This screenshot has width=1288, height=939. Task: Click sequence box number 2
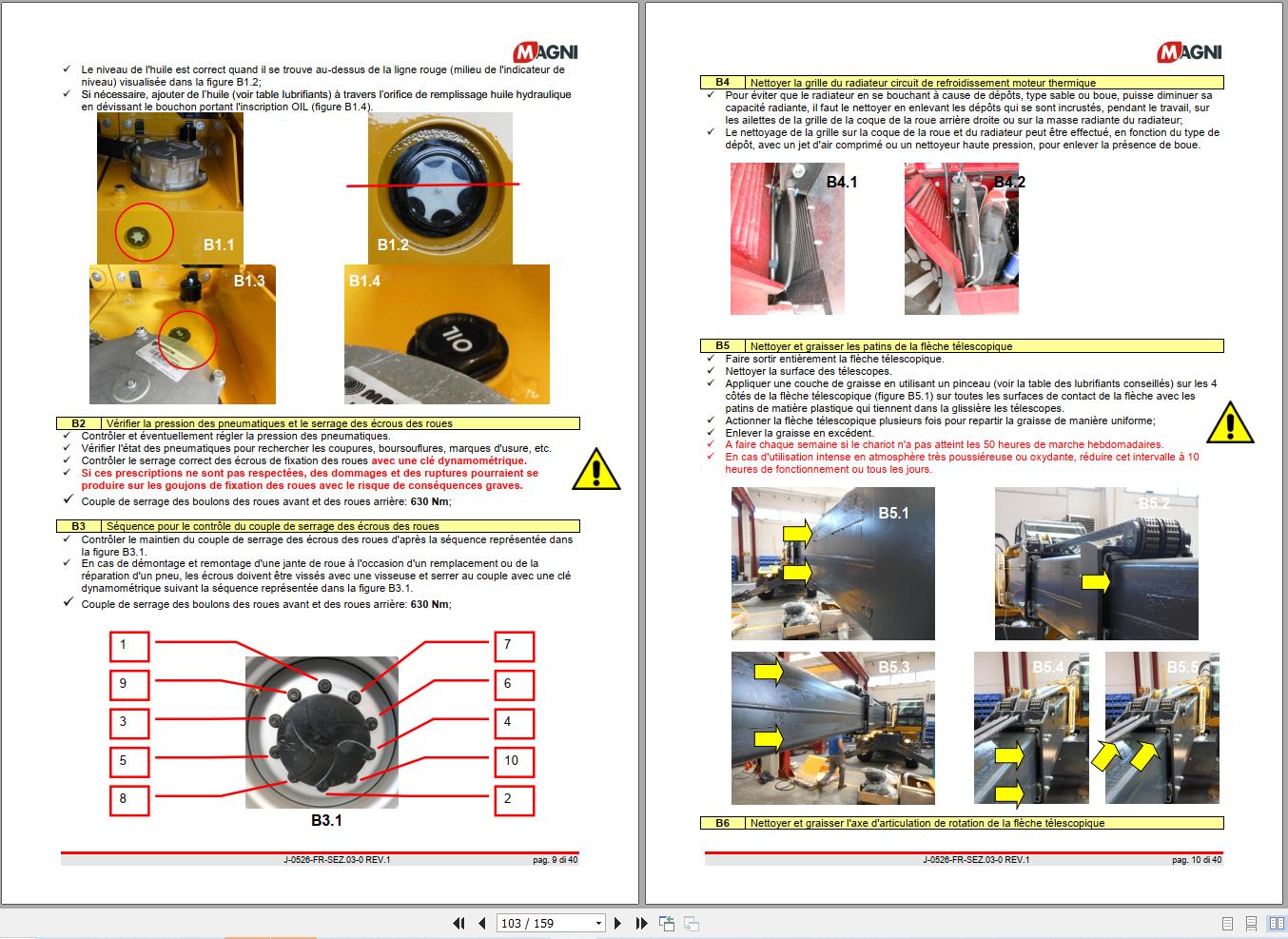coord(514,799)
